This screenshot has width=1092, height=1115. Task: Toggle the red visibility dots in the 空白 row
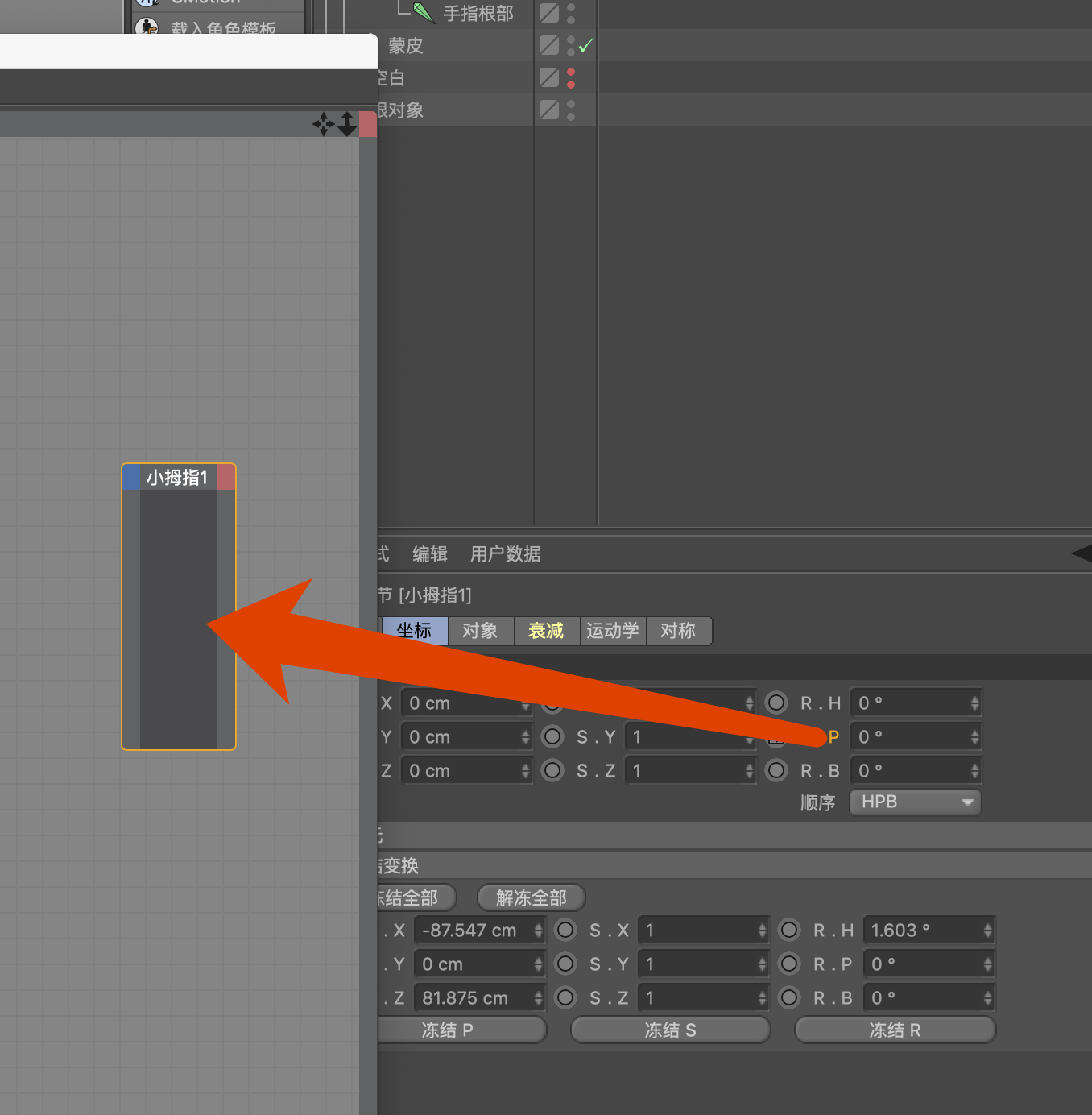pyautogui.click(x=571, y=78)
